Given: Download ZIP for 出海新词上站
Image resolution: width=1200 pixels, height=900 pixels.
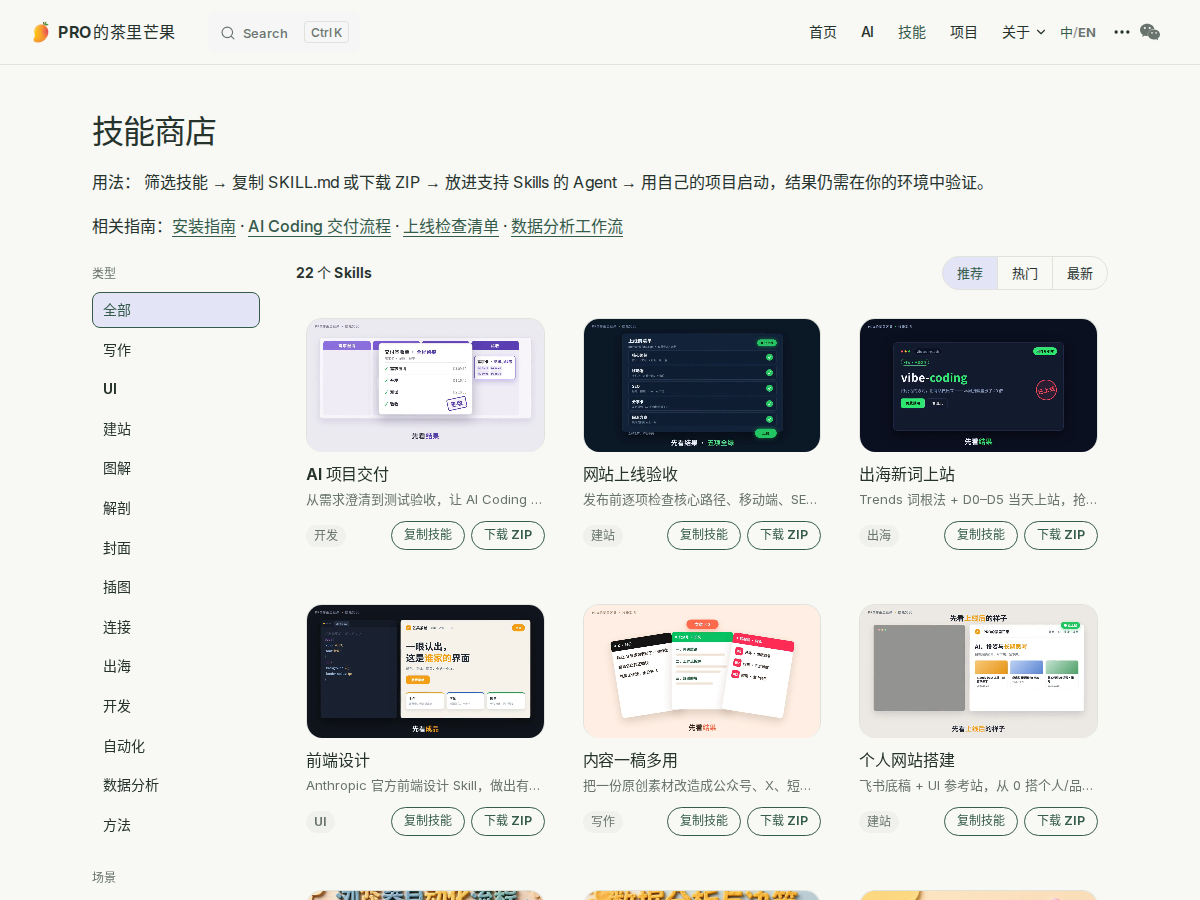Looking at the screenshot, I should (x=1061, y=535).
